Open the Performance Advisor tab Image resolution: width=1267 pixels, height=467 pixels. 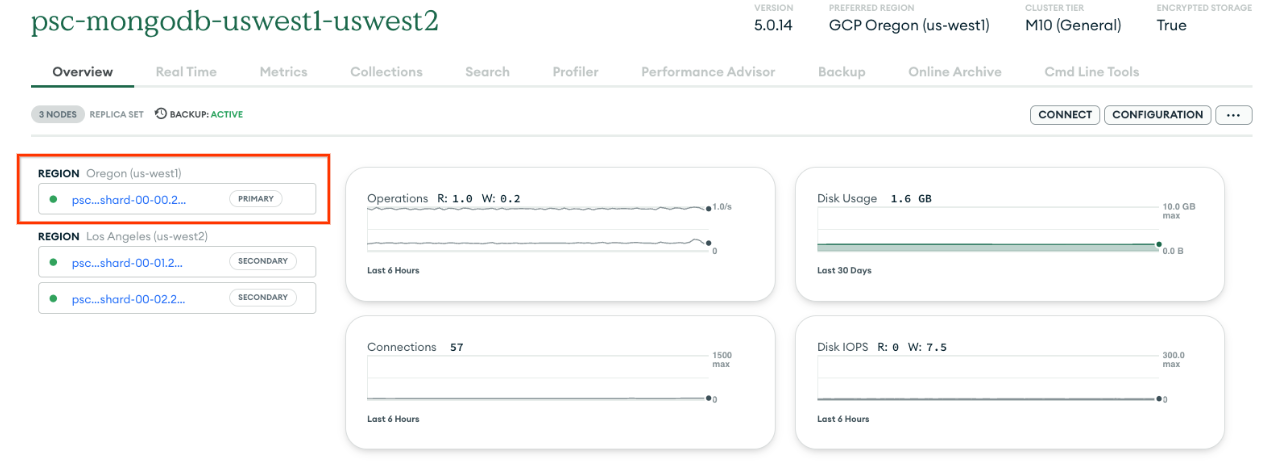tap(708, 72)
